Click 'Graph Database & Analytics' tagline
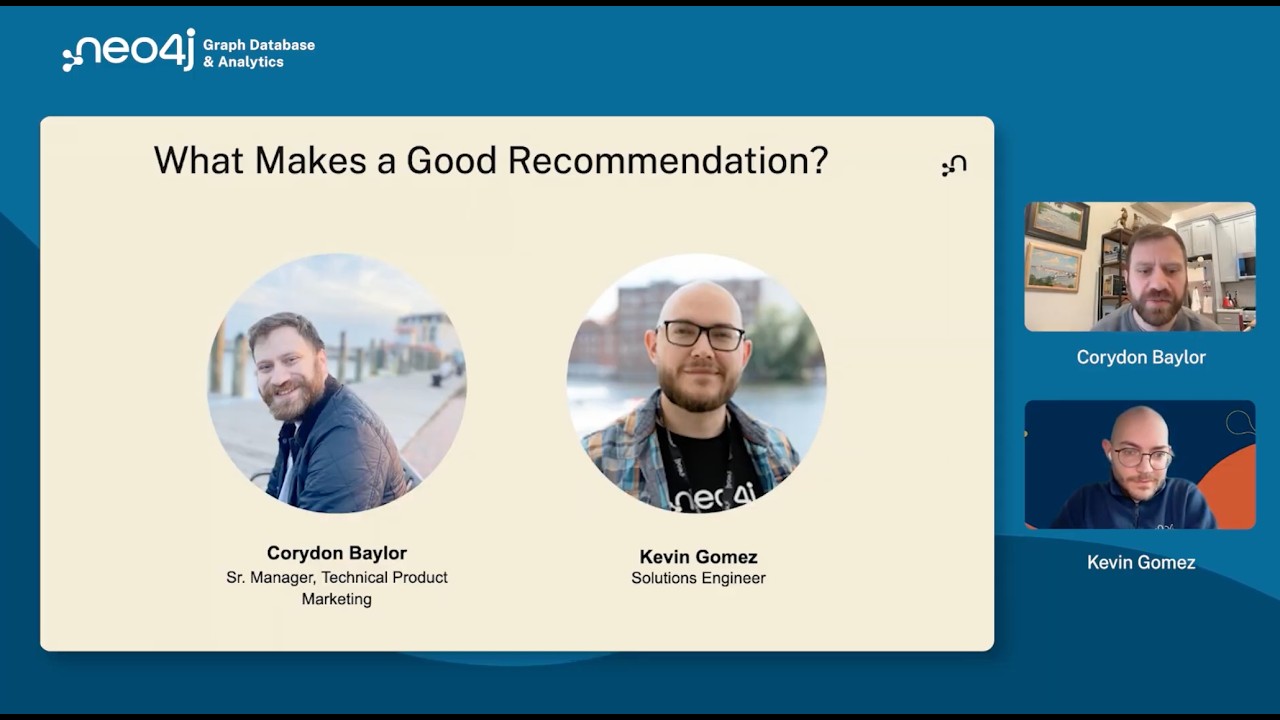 (x=259, y=53)
